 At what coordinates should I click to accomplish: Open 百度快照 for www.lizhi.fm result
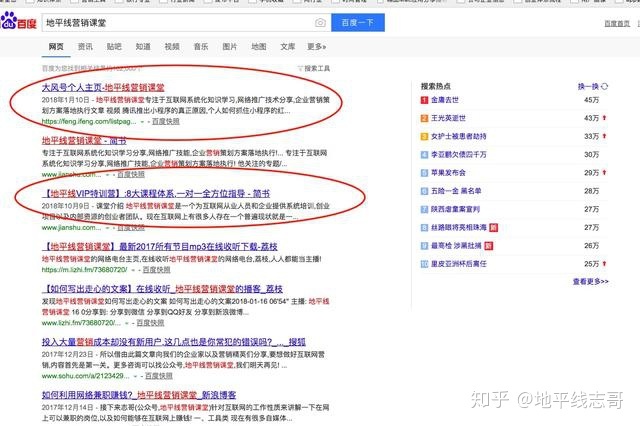[150, 323]
